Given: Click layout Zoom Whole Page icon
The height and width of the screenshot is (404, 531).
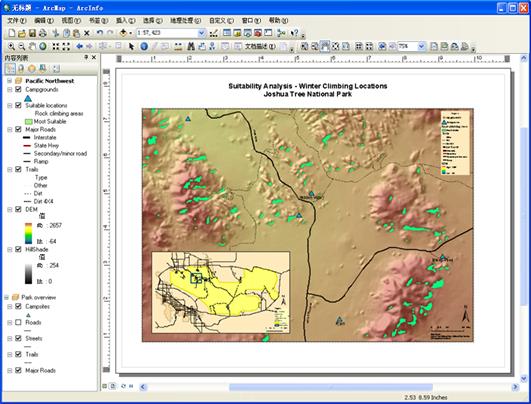Looking at the screenshot, I should point(335,46).
